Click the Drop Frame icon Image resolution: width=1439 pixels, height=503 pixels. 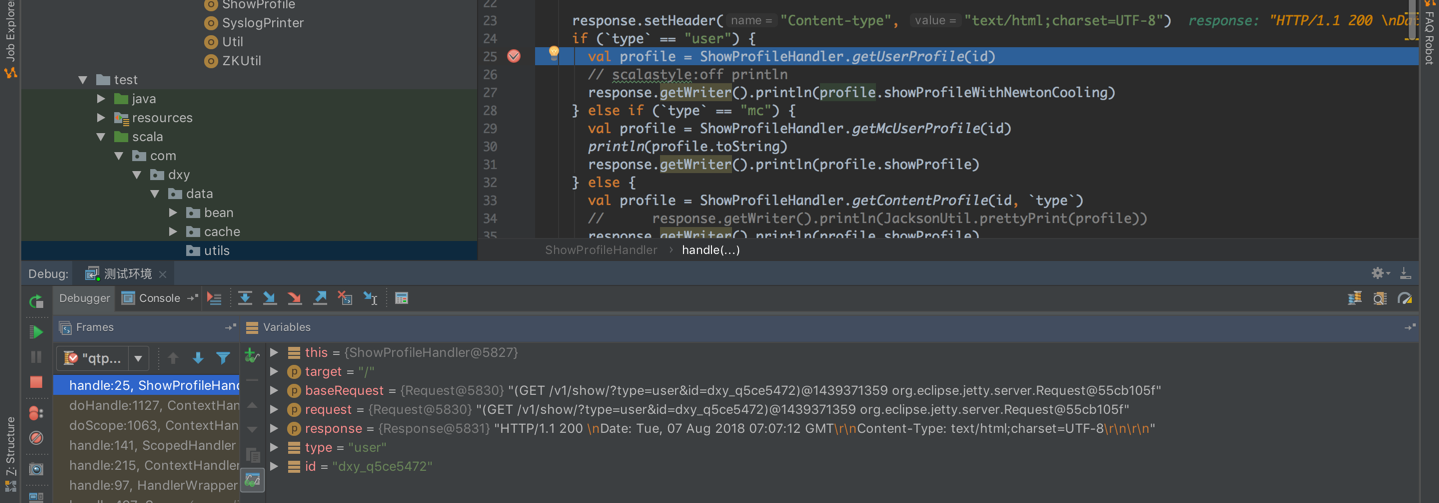(345, 298)
